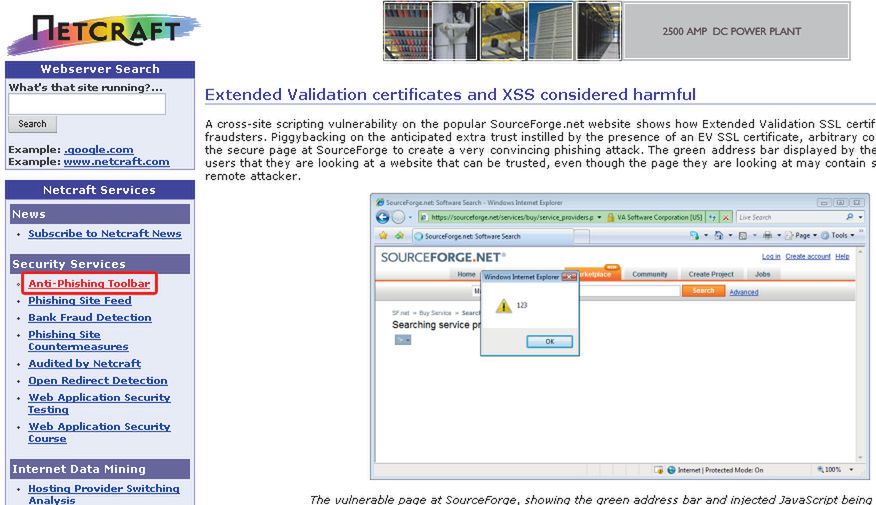Open Subscribe to Netcraft News link
The width and height of the screenshot is (876, 505).
tap(105, 234)
